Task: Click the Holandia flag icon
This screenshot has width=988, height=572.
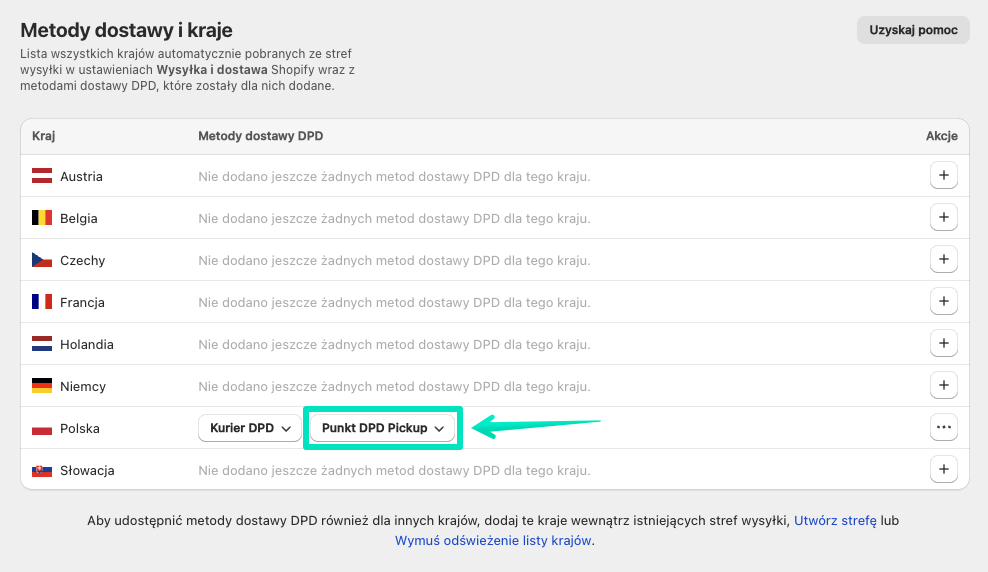Action: (42, 344)
